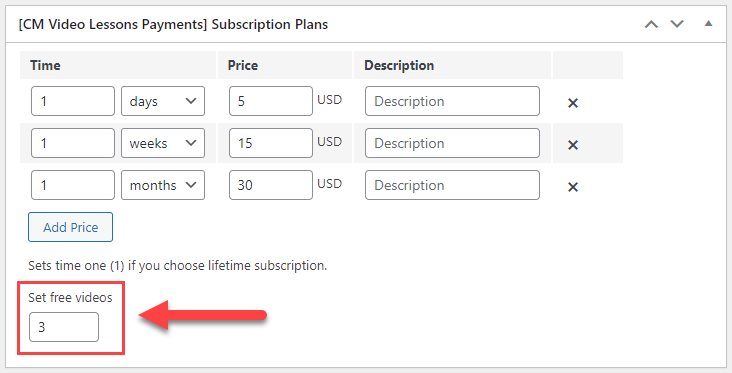
Task: Remove the 1 months price row
Action: click(573, 187)
